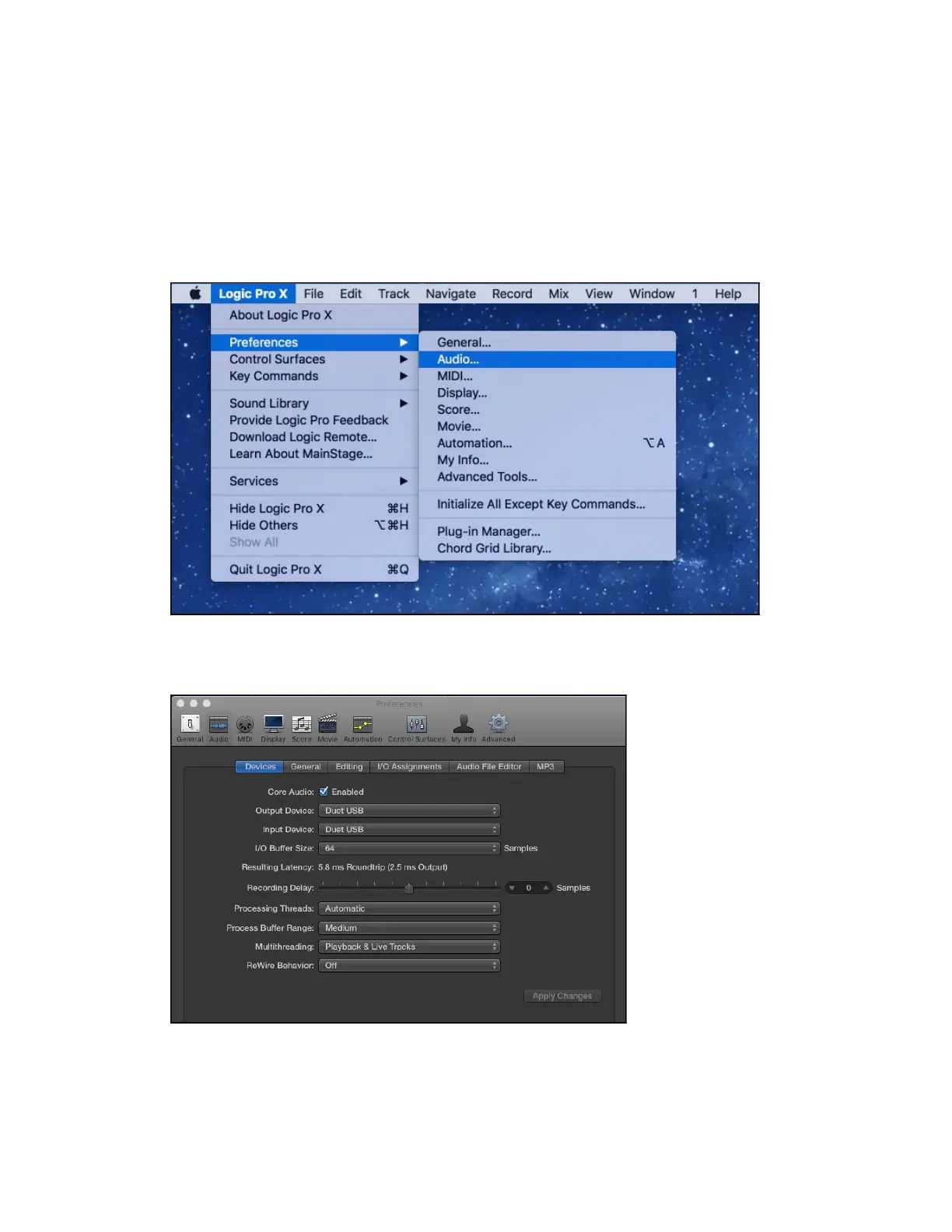
Task: Select the Devices tab
Action: [260, 767]
